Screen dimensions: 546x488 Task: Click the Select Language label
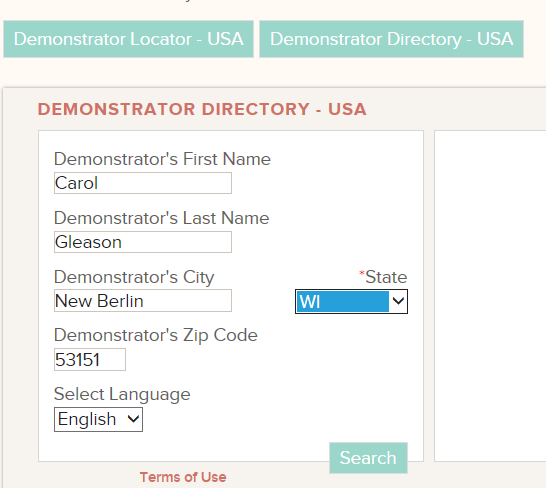[x=122, y=394]
